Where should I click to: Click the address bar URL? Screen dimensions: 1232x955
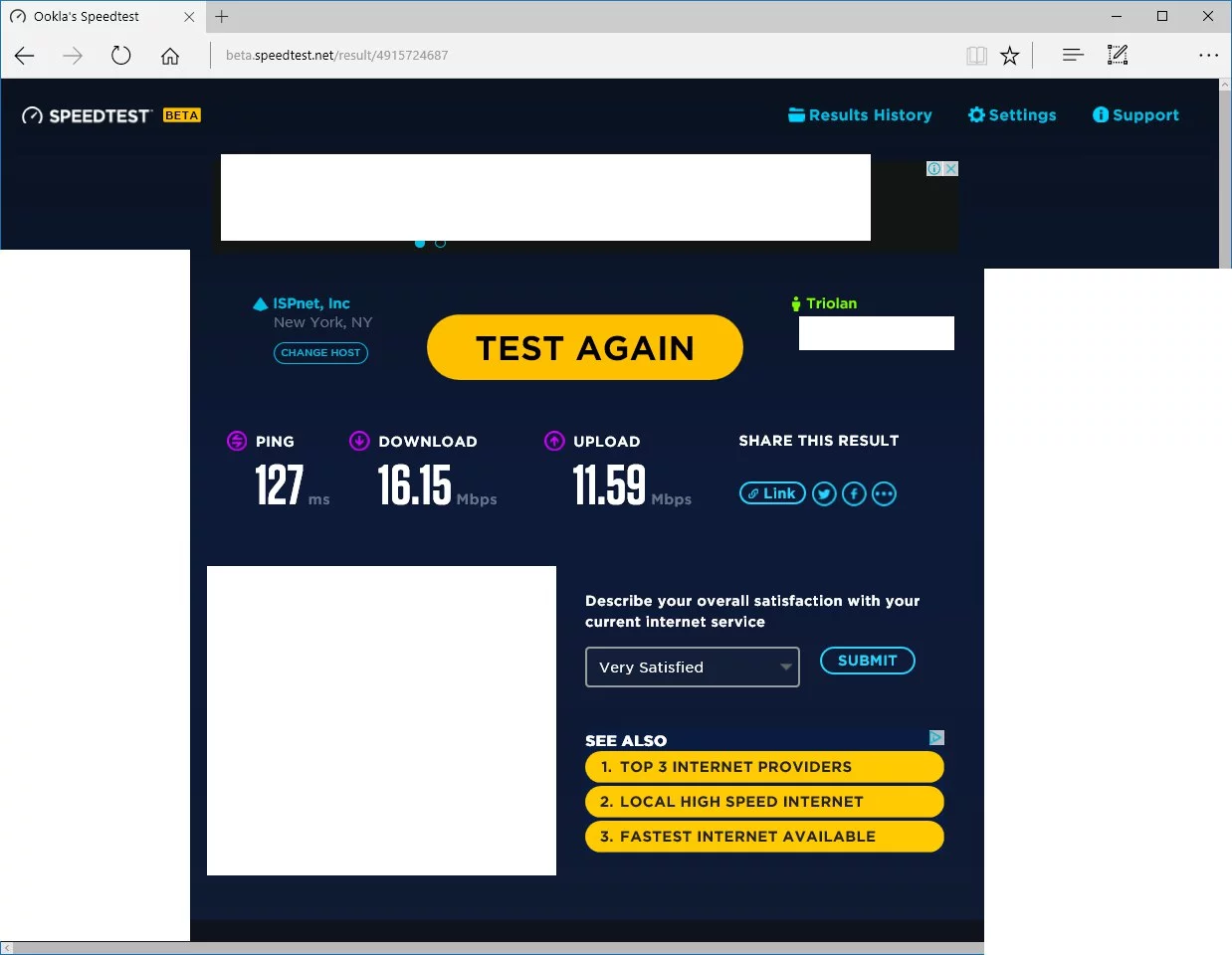coord(337,56)
